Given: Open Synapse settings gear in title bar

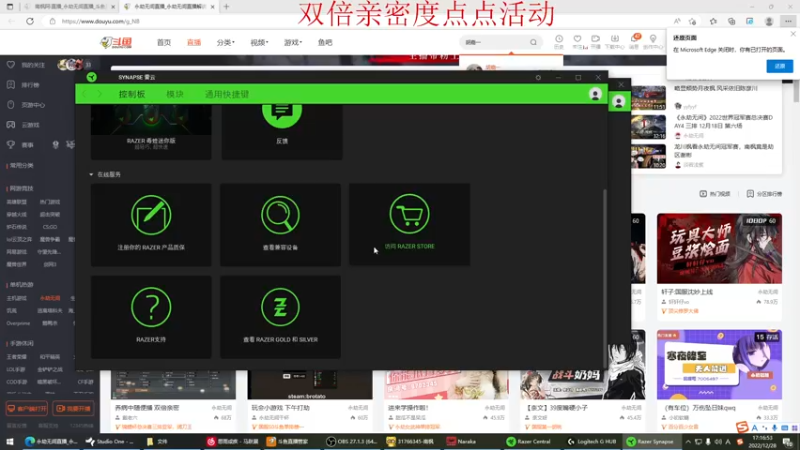Looking at the screenshot, I should tap(538, 78).
